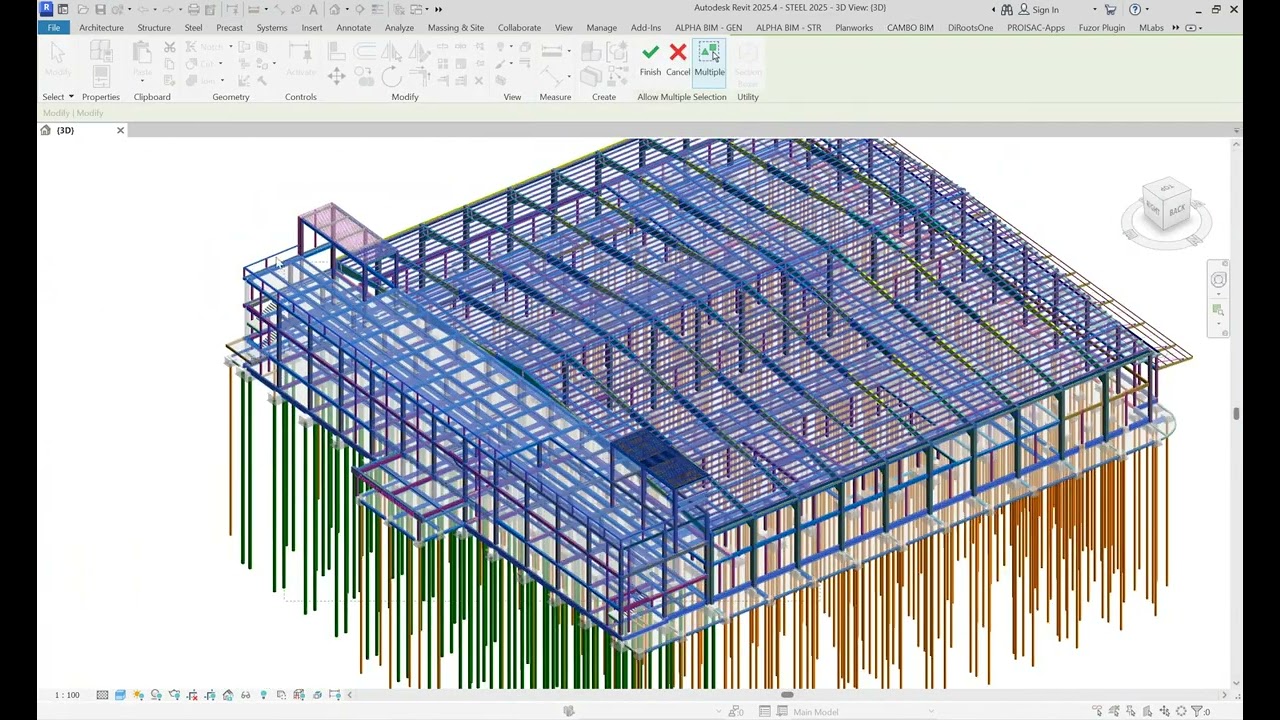Open the Annotate ribbon tab
Screen dimensions: 1280x720
tap(353, 28)
